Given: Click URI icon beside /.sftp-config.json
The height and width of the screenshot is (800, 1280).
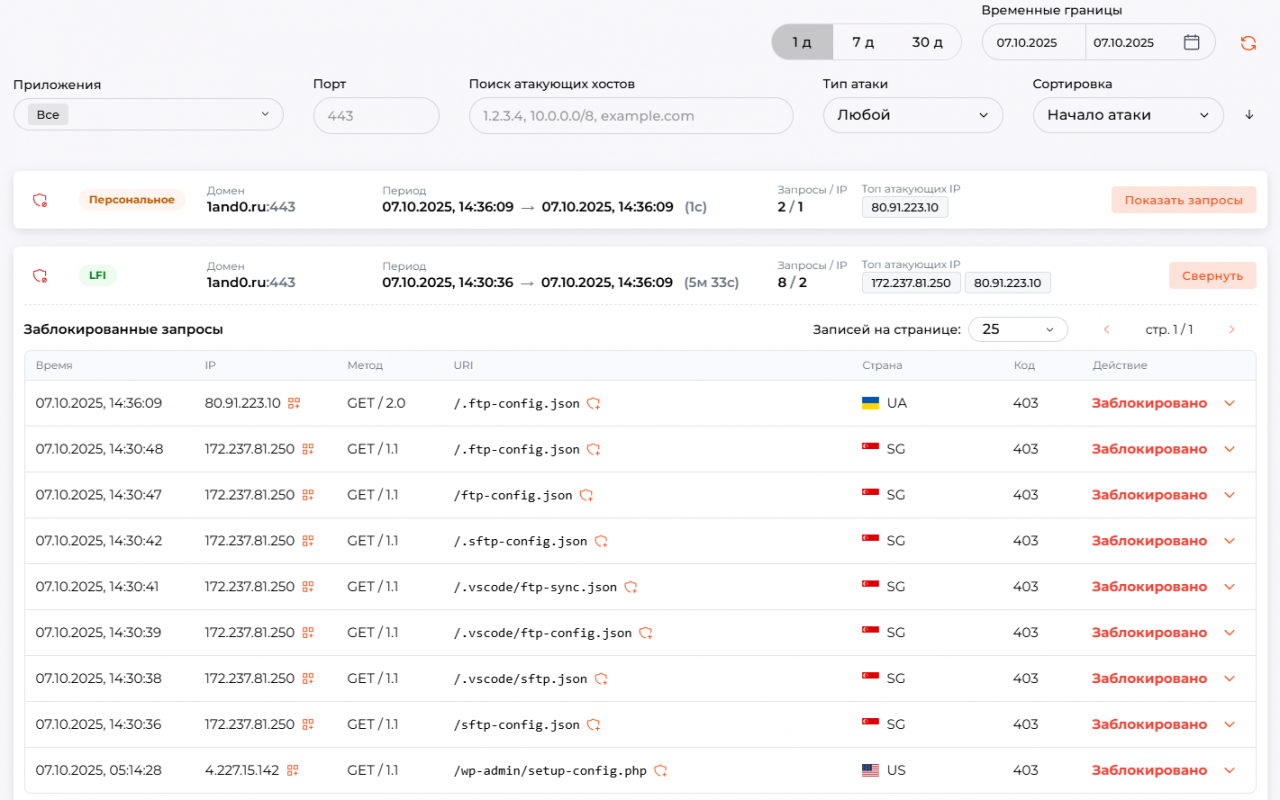Looking at the screenshot, I should click(x=601, y=542).
